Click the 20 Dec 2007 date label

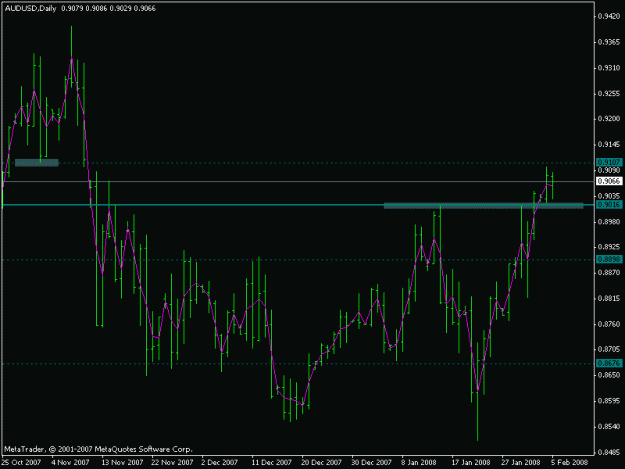(x=321, y=462)
